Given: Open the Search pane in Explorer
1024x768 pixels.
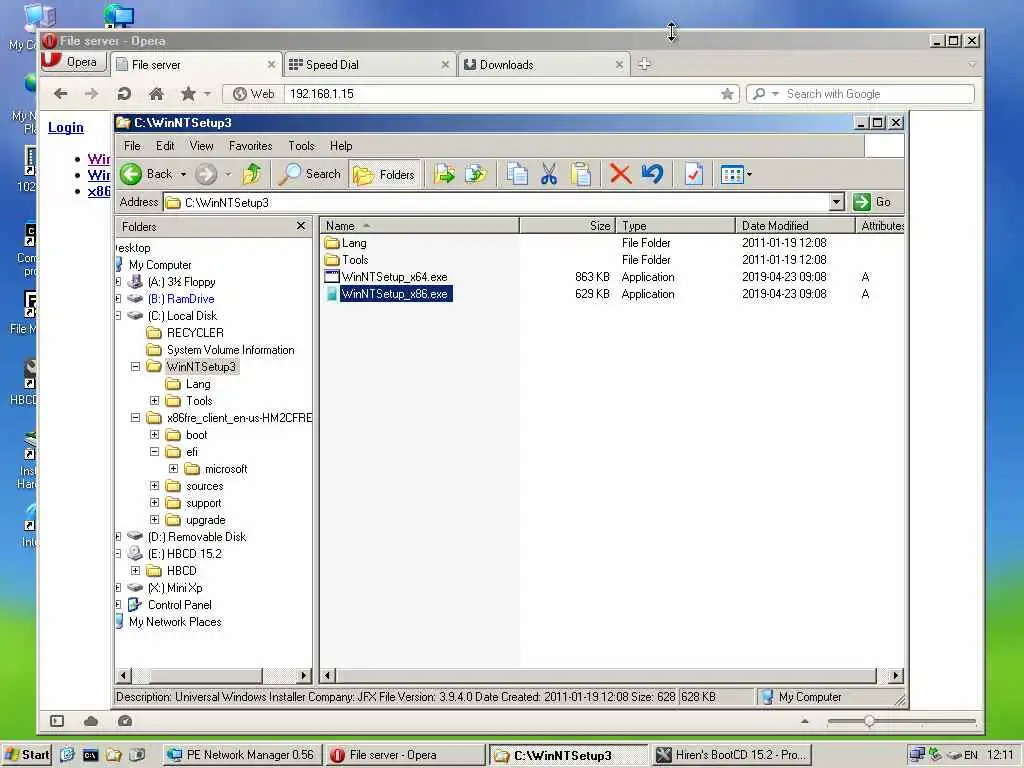Looking at the screenshot, I should pyautogui.click(x=310, y=174).
